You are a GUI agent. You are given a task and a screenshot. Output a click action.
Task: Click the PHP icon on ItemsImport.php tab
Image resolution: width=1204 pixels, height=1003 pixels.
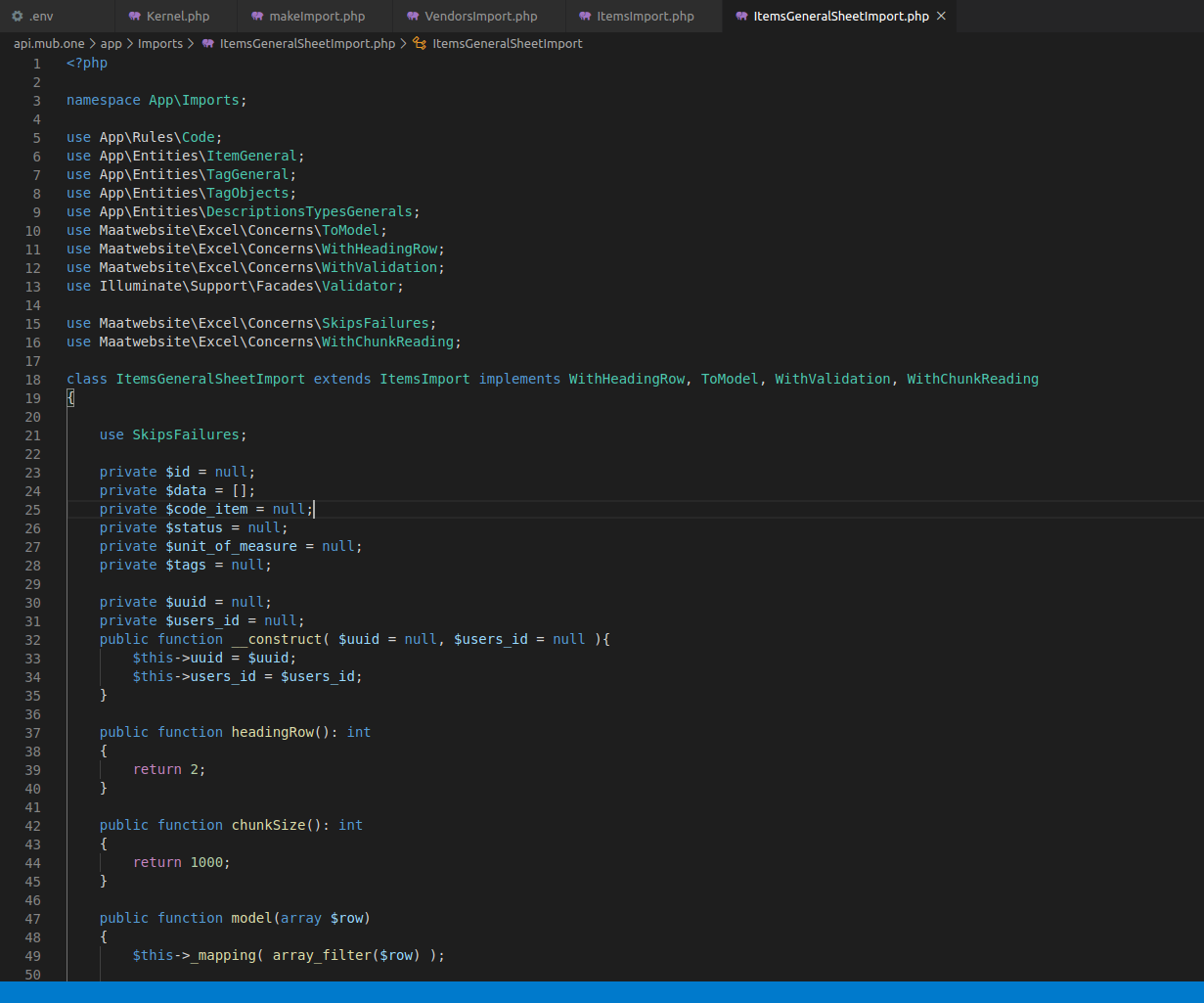click(x=584, y=16)
